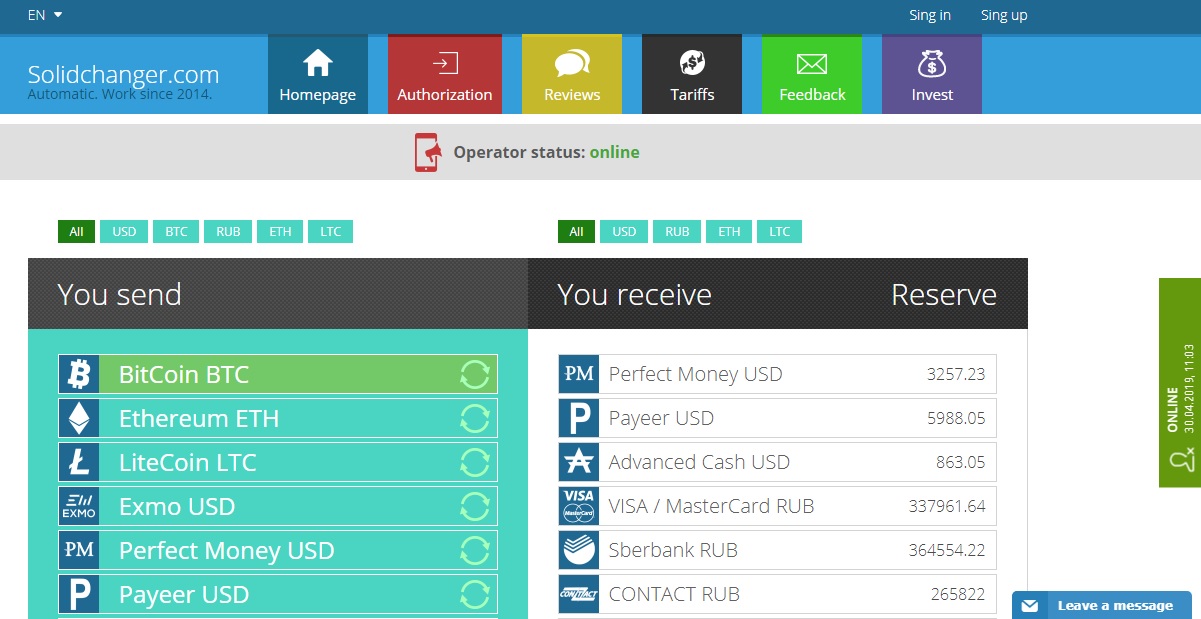The height and width of the screenshot is (619, 1201).
Task: Click the Leave a message chat button
Action: point(1102,605)
